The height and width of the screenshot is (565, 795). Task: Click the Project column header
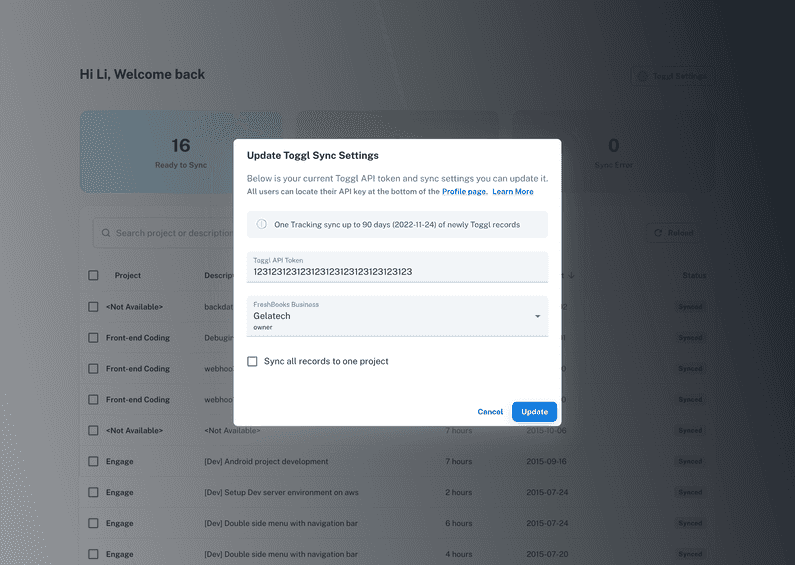tap(128, 275)
